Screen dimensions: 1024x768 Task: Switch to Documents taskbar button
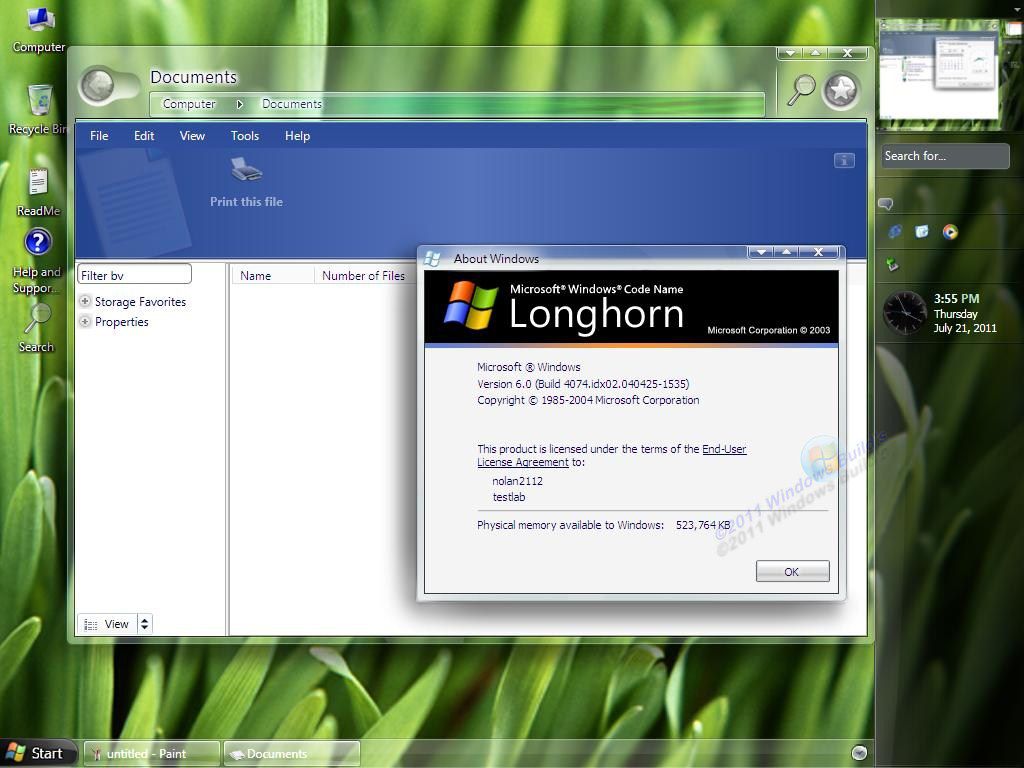(x=291, y=754)
